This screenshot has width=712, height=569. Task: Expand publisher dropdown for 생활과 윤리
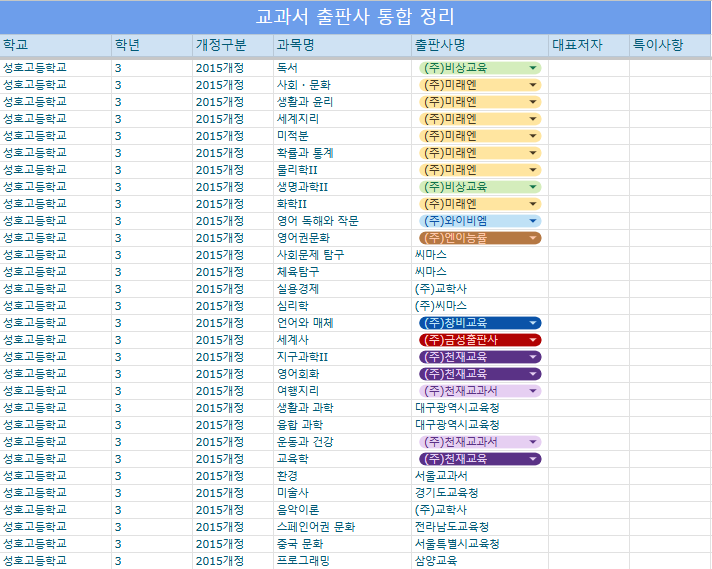[x=533, y=102]
